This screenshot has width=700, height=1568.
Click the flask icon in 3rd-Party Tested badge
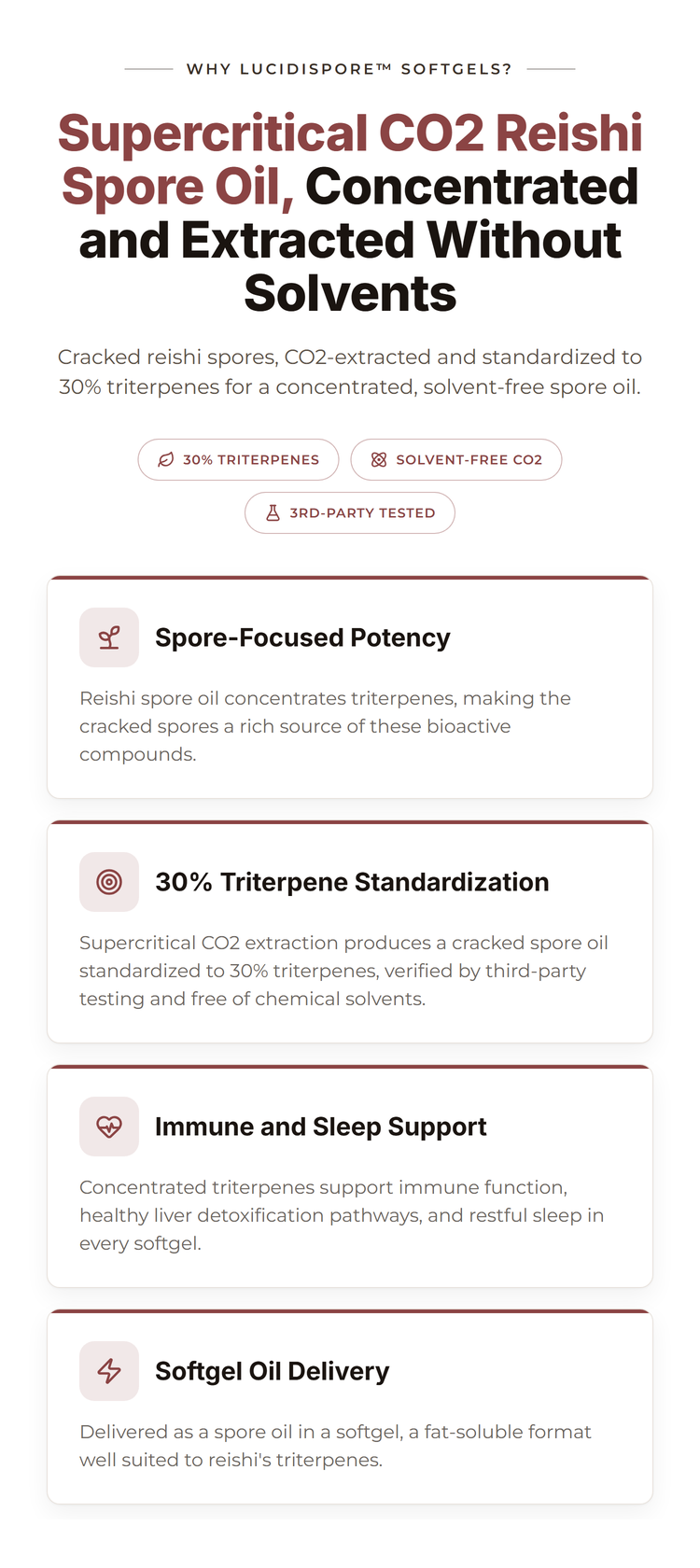click(273, 513)
